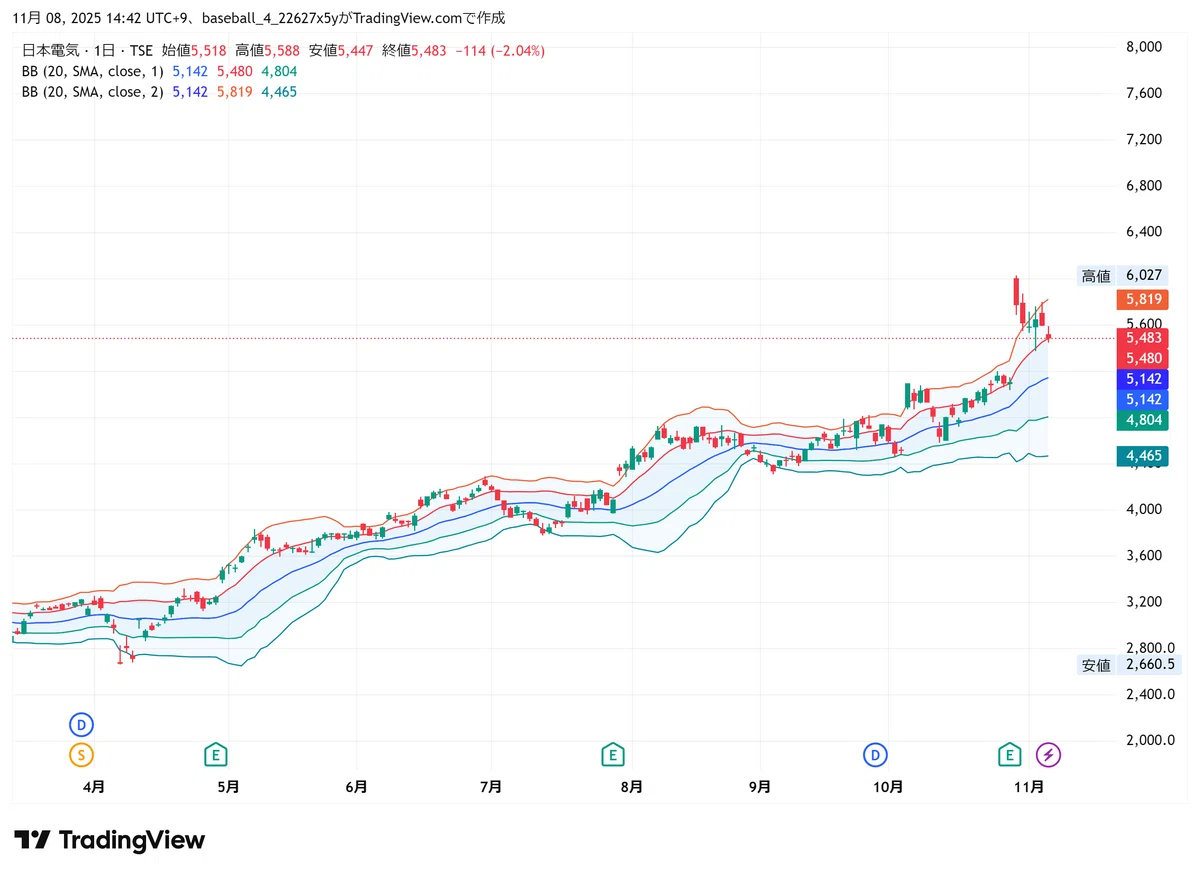Click the 3,600 price axis value
Viewport: 1200px width, 876px height.
pos(1143,556)
